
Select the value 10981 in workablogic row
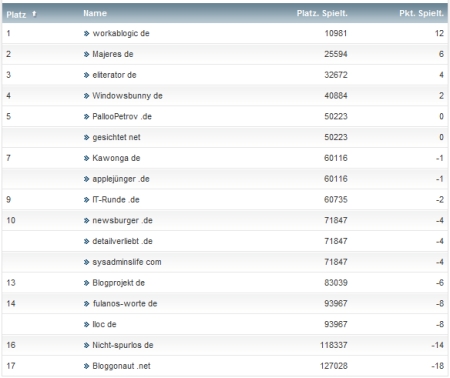click(x=336, y=33)
